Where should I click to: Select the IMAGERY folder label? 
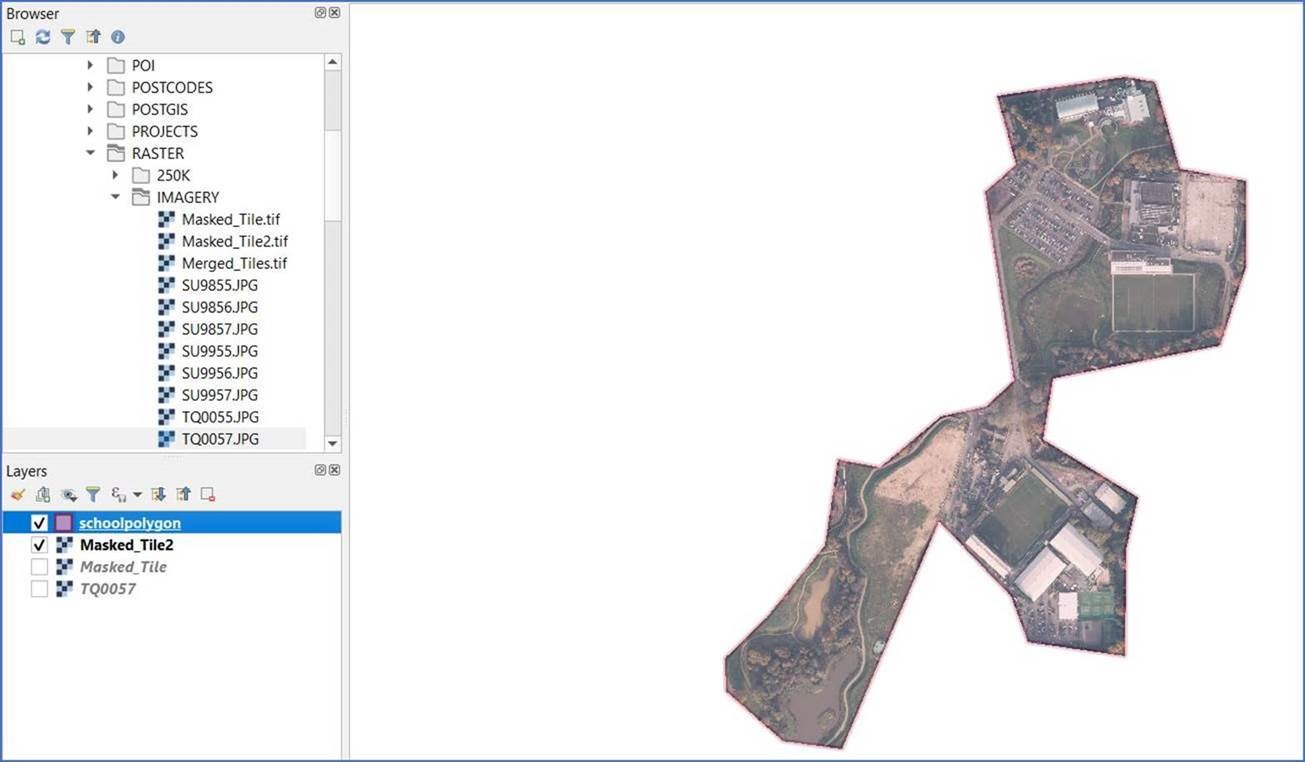point(188,197)
